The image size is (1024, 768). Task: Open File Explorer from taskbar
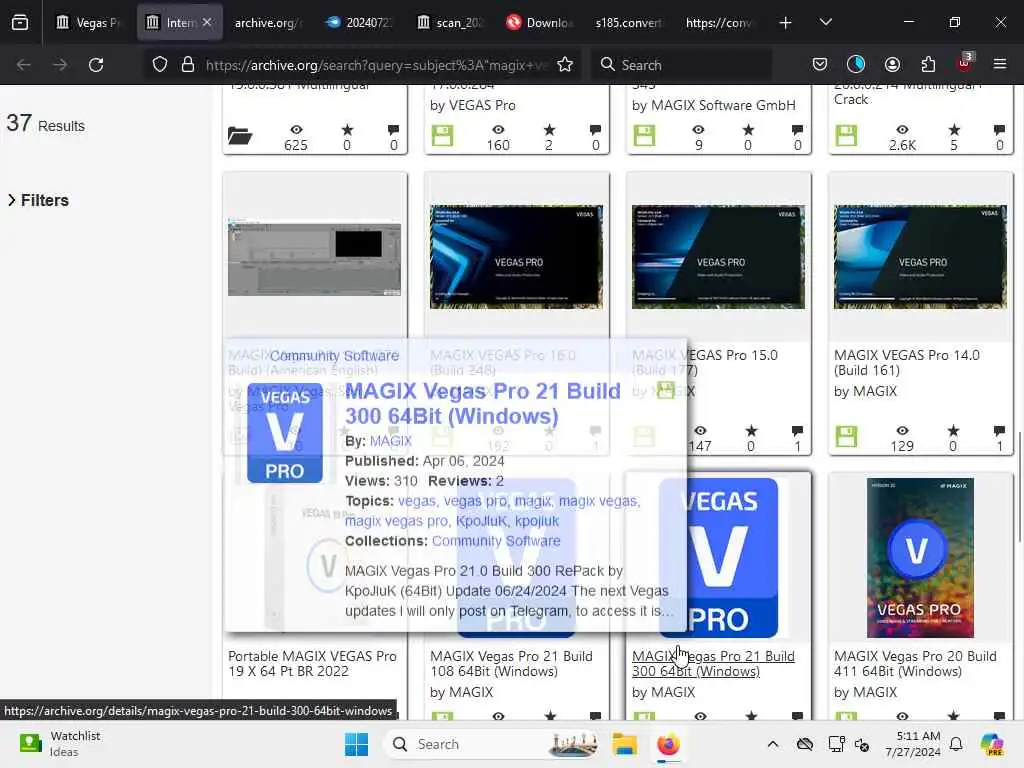pyautogui.click(x=624, y=744)
